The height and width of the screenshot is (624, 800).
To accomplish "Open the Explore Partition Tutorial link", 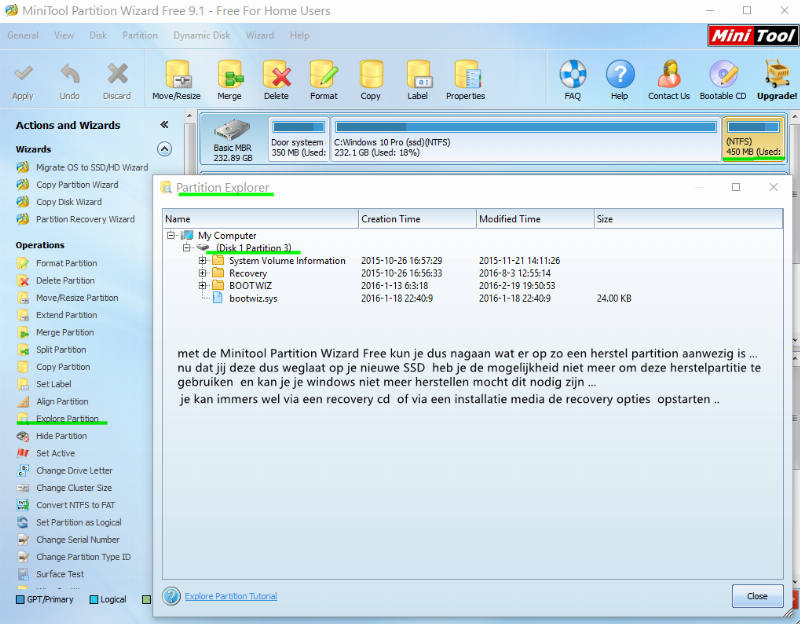I will tap(231, 596).
